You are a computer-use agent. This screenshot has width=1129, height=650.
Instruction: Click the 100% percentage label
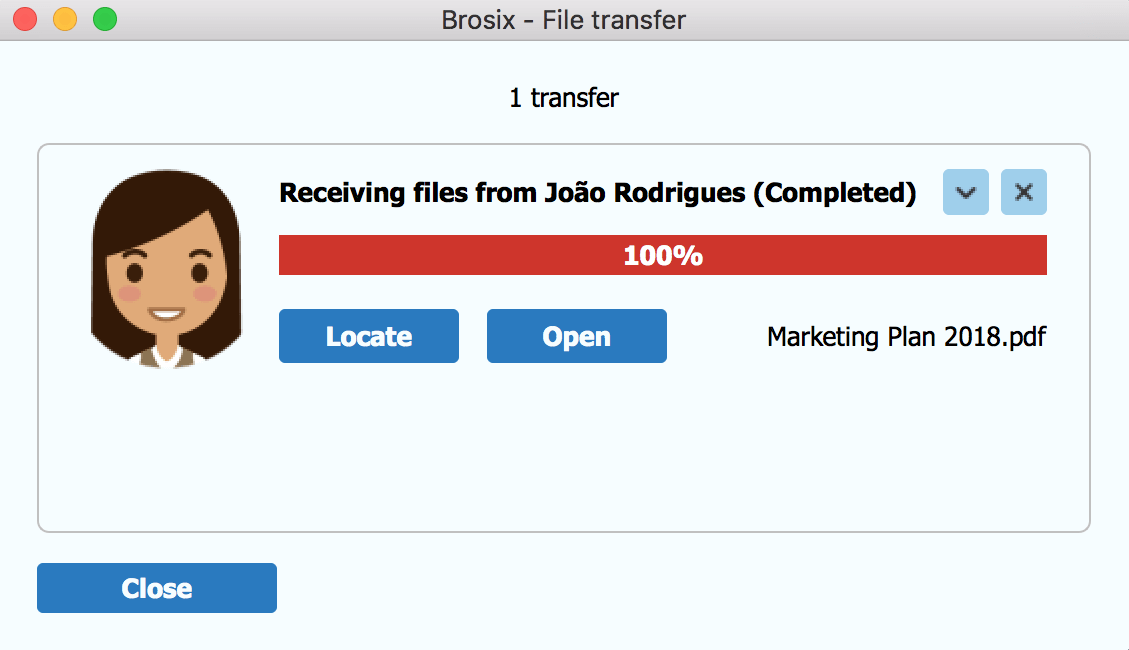click(x=663, y=256)
